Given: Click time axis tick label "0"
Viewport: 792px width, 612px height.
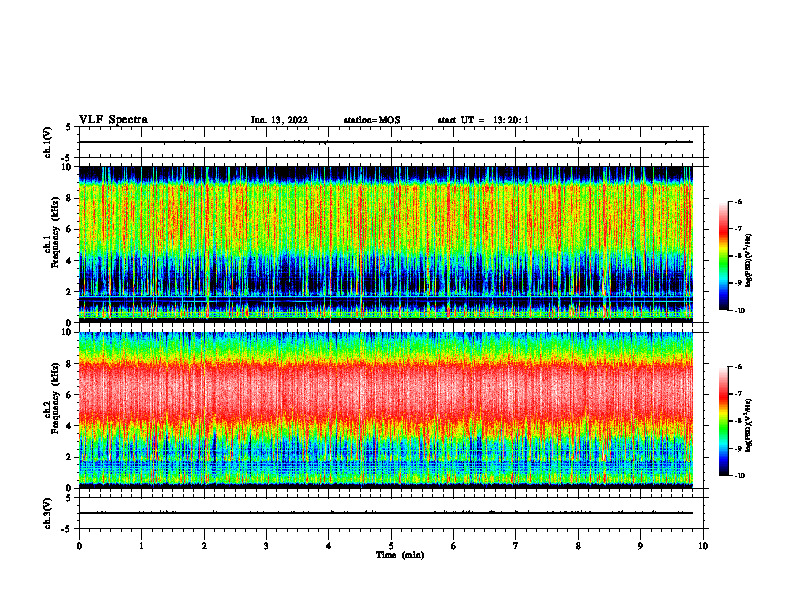Looking at the screenshot, I should 79,546.
